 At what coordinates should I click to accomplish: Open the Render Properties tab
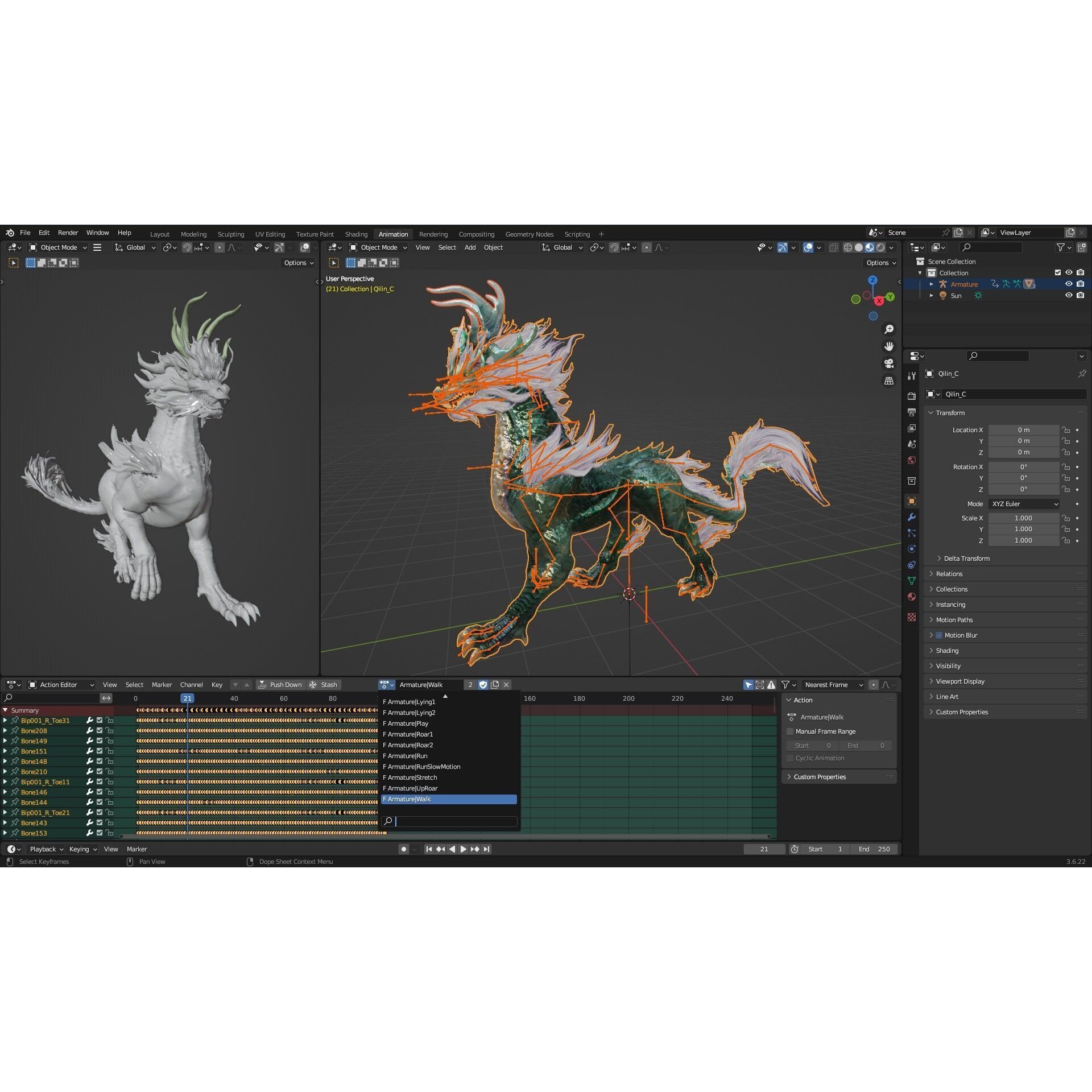tap(912, 395)
